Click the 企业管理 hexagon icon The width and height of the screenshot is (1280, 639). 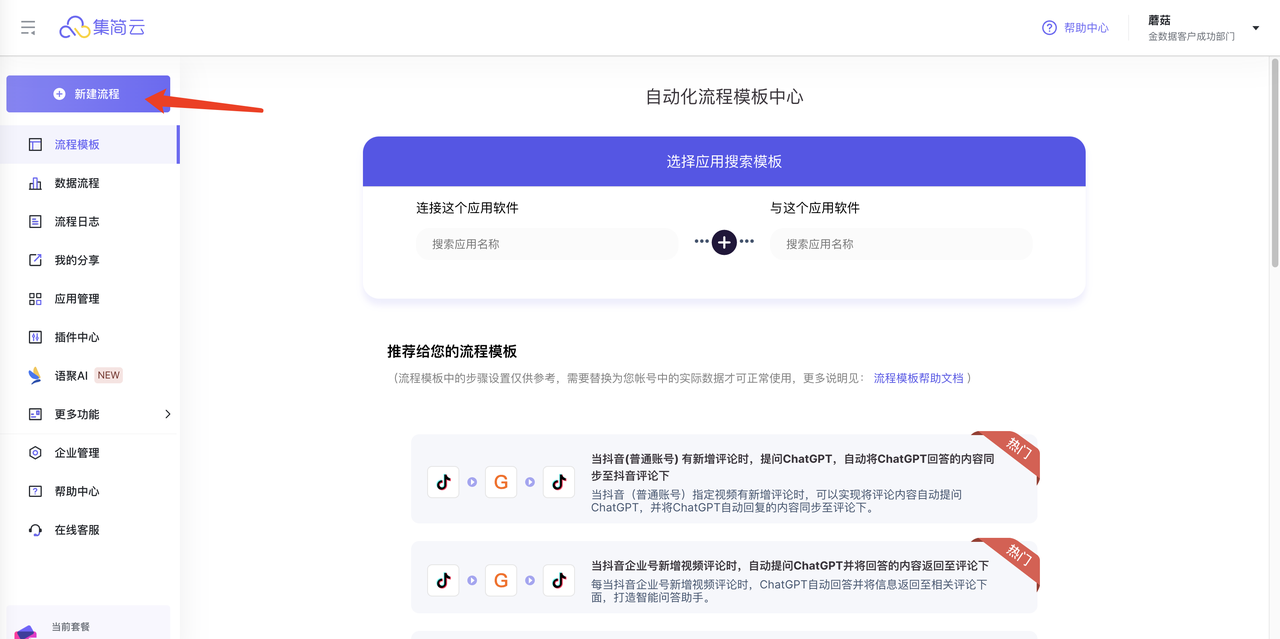tap(35, 453)
